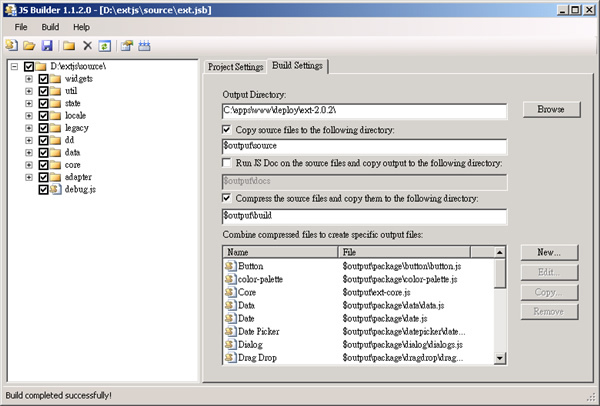Expand the legacy tree node
This screenshot has height=406, width=600.
coord(29,128)
